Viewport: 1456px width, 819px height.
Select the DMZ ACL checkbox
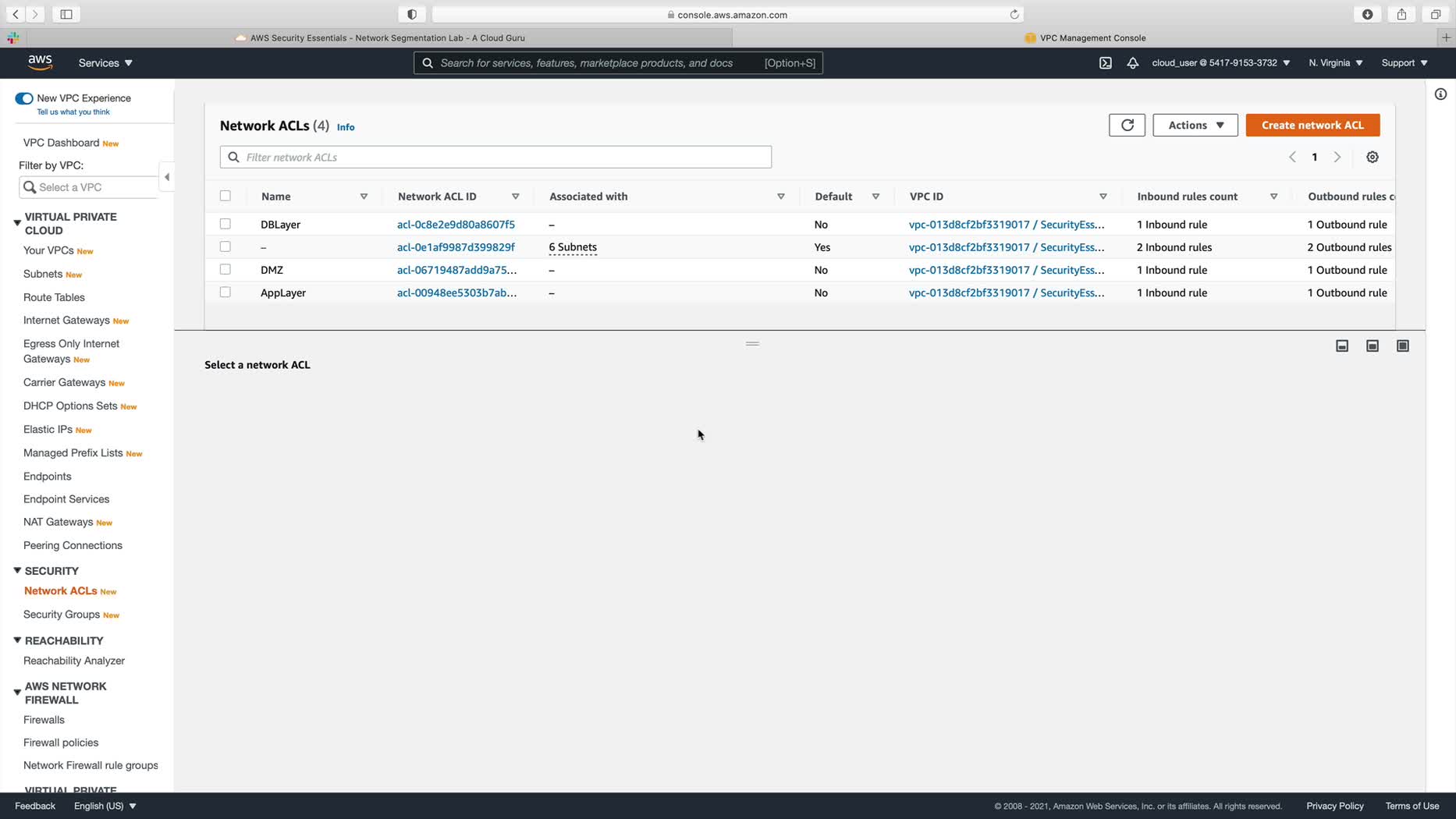(226, 269)
